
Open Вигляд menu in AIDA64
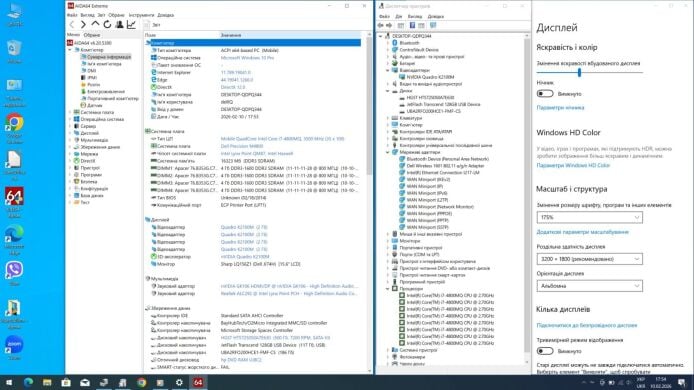point(87,15)
